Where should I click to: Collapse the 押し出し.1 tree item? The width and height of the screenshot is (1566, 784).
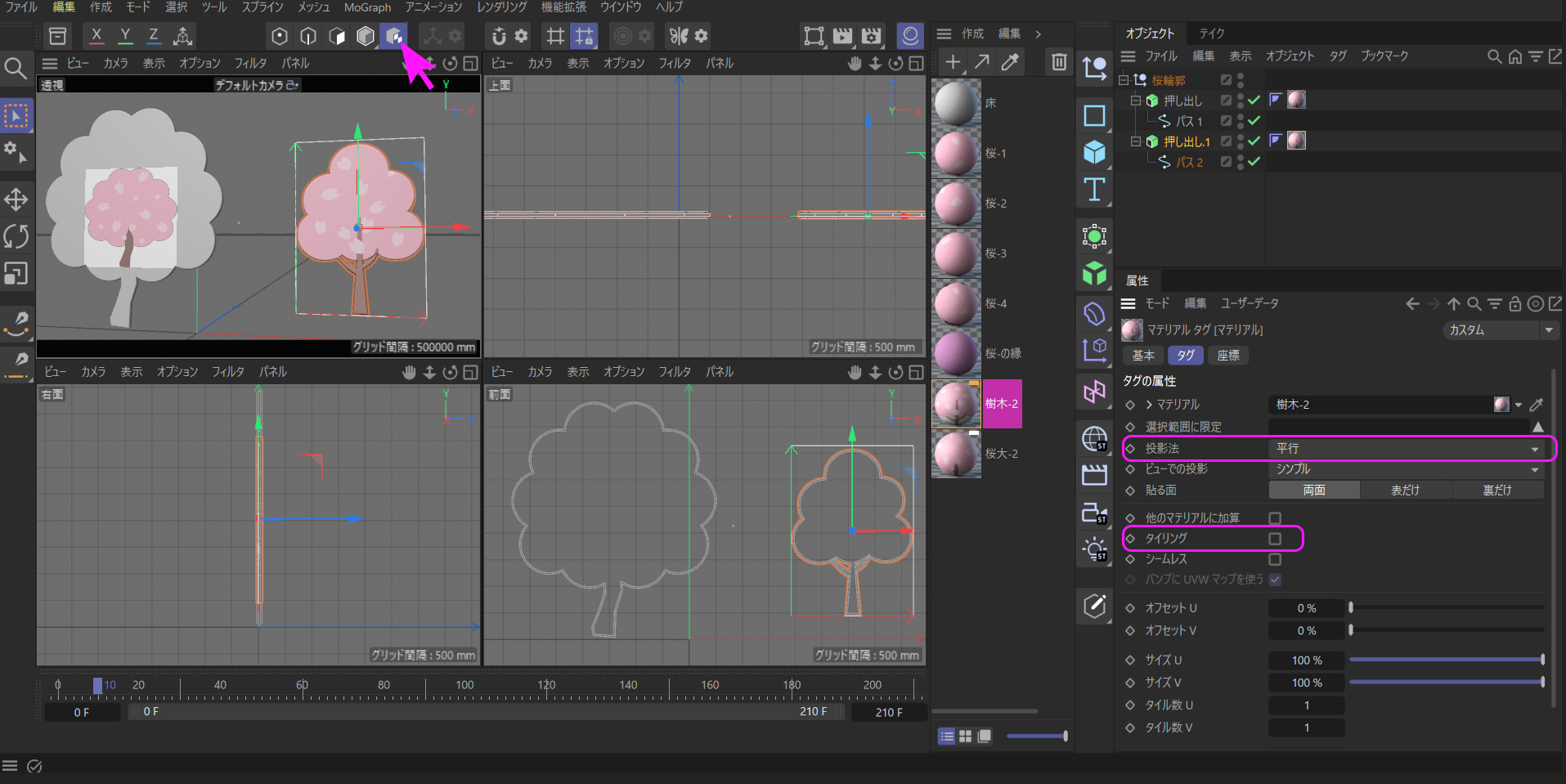pos(1135,141)
